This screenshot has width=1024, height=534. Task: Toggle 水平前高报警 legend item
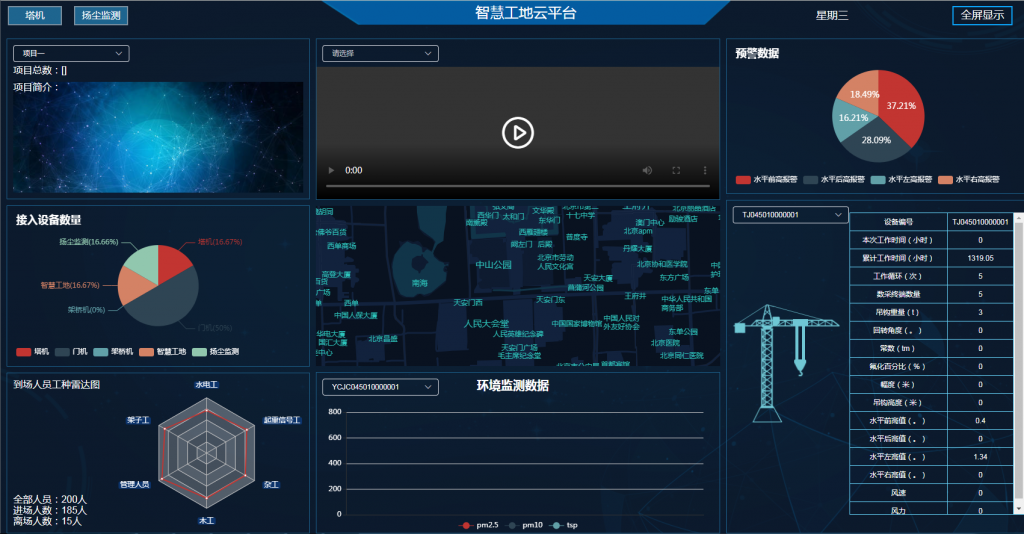coord(766,180)
